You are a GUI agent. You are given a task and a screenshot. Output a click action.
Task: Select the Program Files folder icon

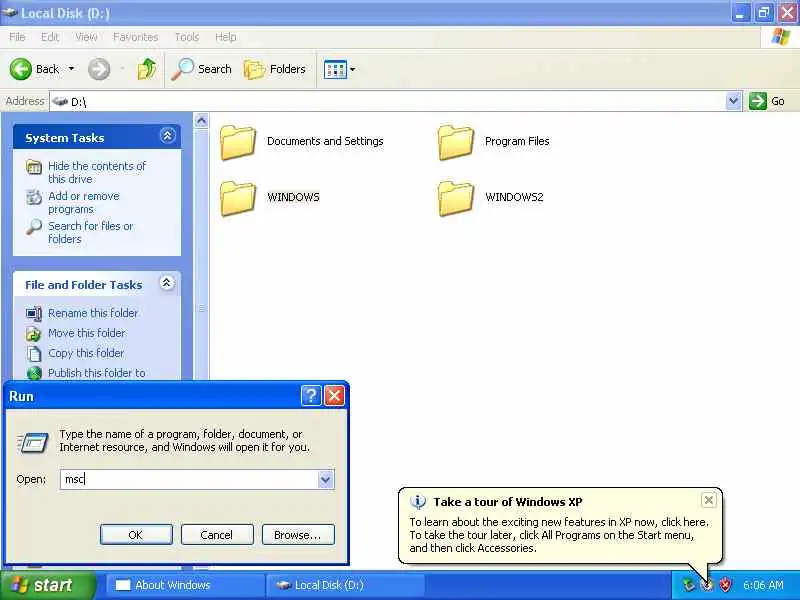(456, 142)
